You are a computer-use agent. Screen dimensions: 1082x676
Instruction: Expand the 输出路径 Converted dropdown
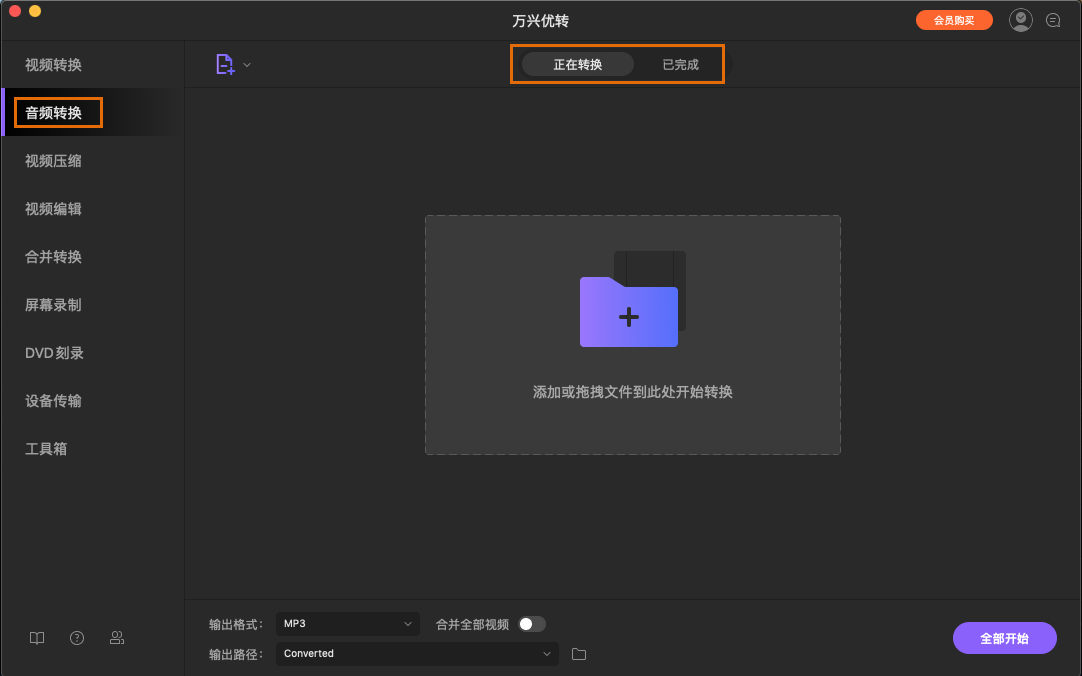(x=417, y=653)
